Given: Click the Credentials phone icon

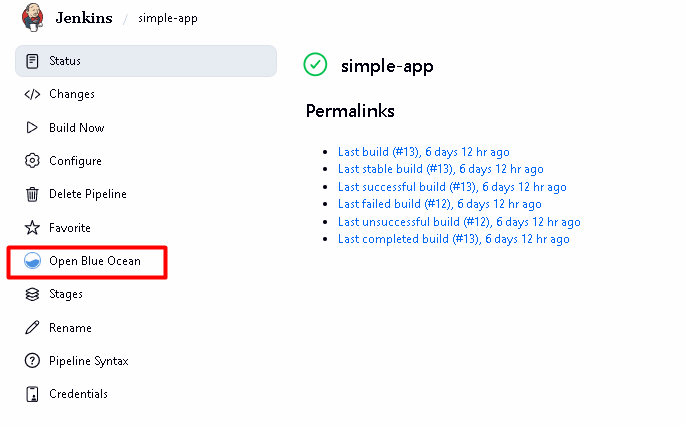Looking at the screenshot, I should 32,394.
